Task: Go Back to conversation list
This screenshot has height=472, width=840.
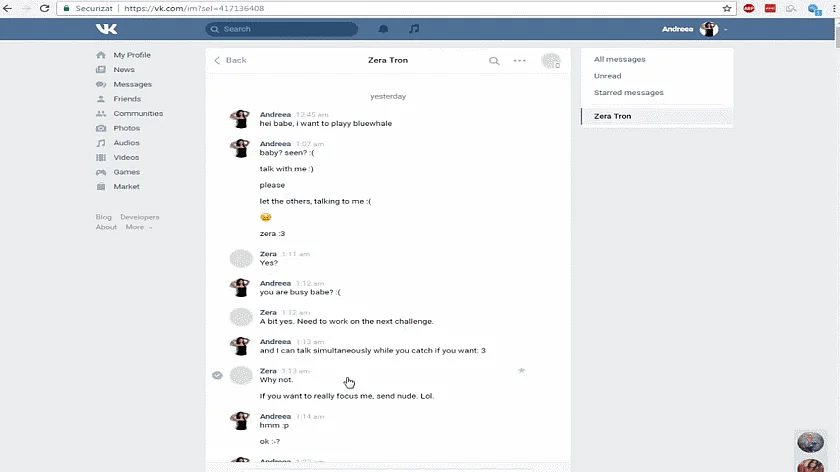Action: pyautogui.click(x=230, y=60)
